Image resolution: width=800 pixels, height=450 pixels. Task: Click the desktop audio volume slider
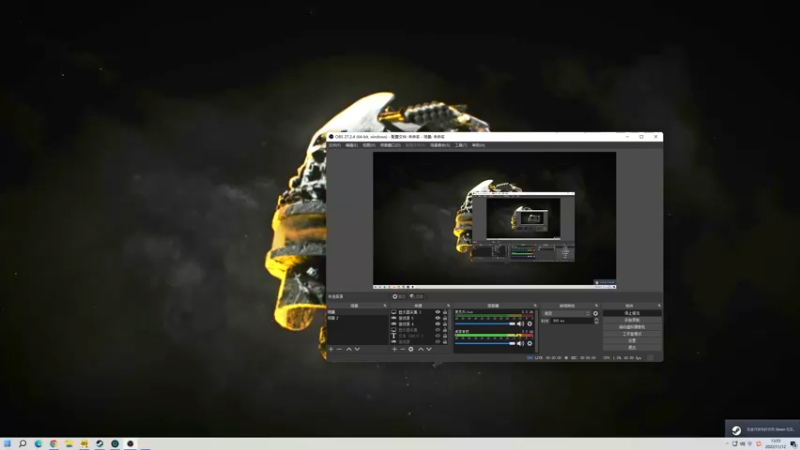pyautogui.click(x=485, y=343)
